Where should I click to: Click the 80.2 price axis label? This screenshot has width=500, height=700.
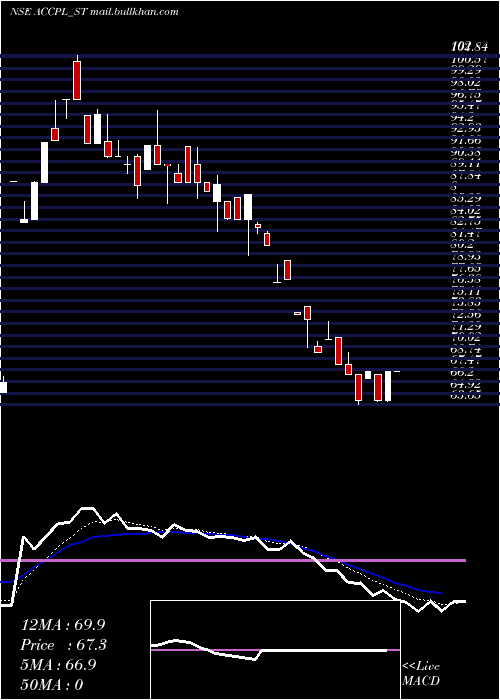pyautogui.click(x=462, y=244)
